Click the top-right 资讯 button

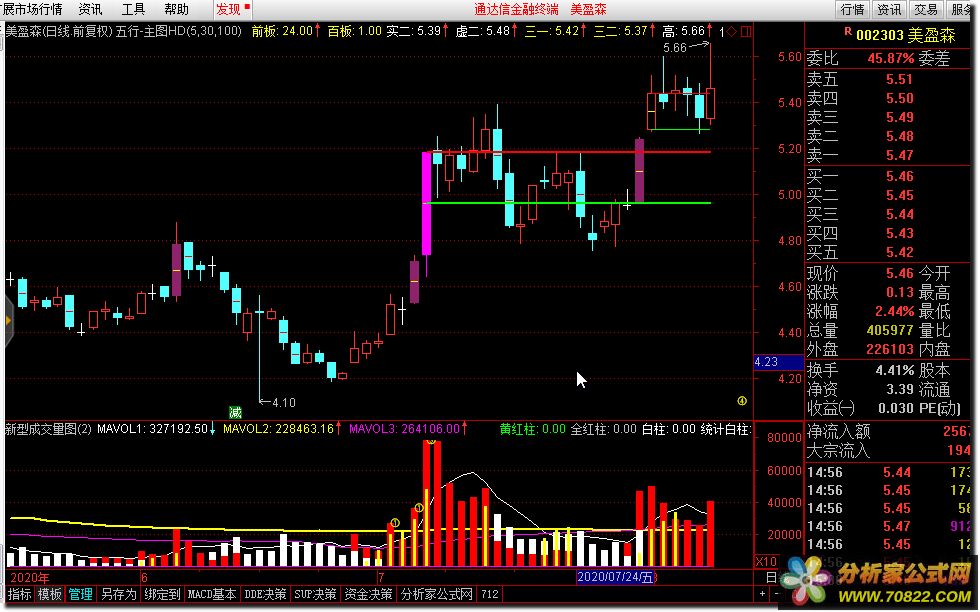[889, 9]
